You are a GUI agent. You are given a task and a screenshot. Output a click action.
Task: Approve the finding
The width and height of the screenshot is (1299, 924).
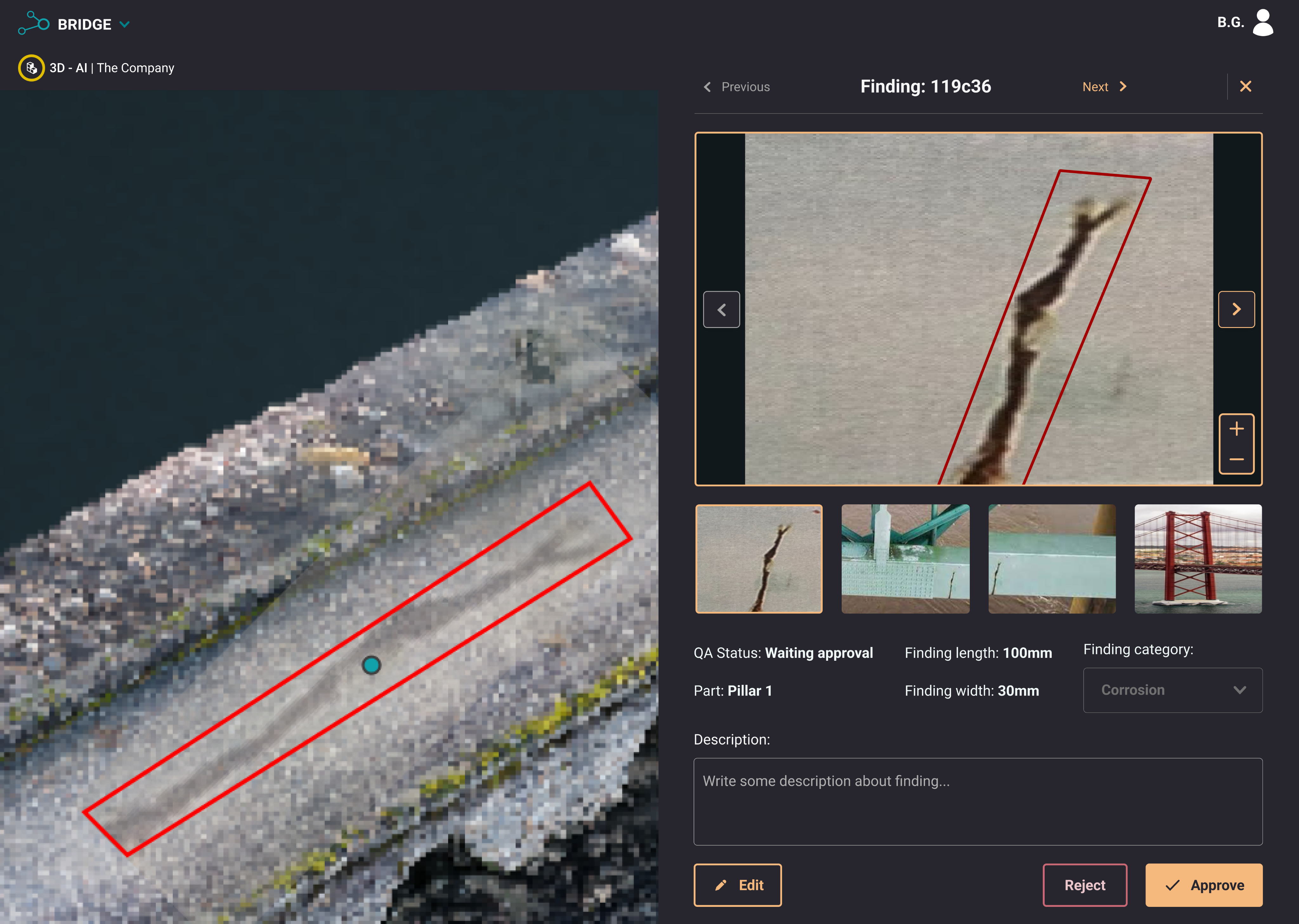(1204, 885)
